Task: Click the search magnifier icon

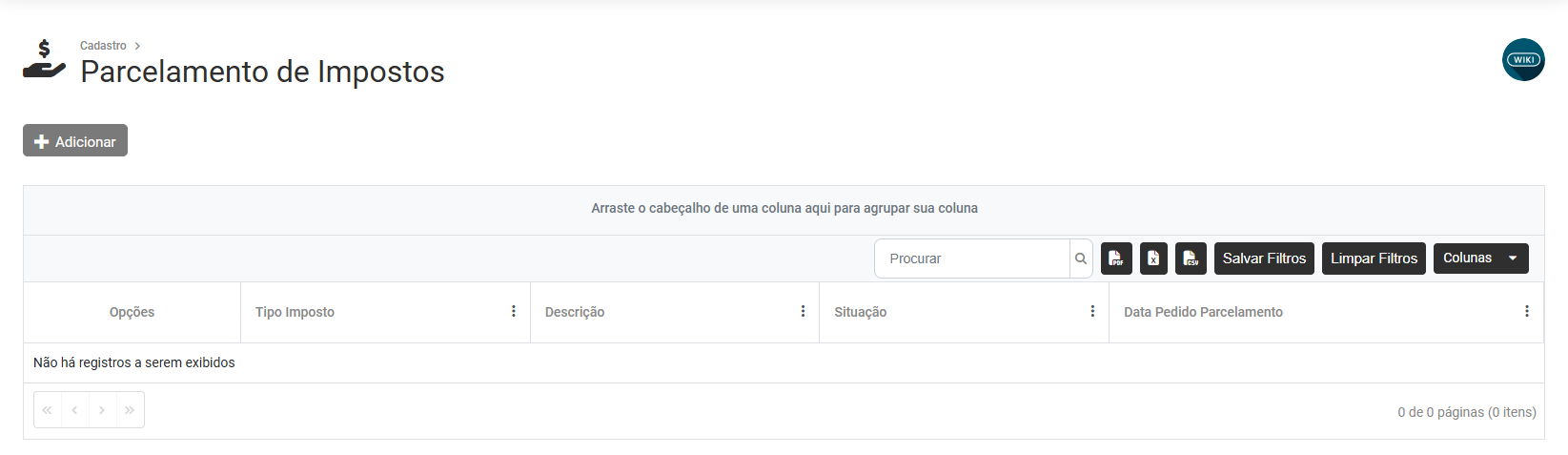Action: pos(1081,259)
